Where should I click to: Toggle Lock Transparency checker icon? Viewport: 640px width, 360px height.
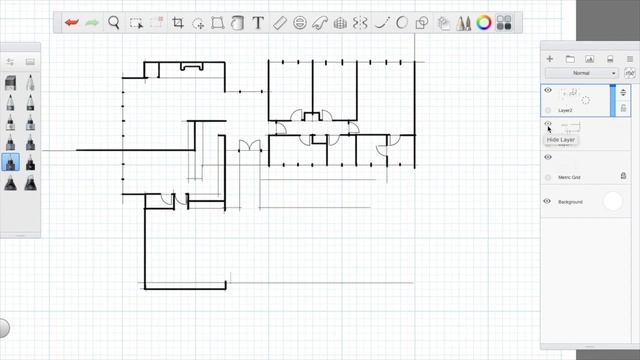point(629,73)
